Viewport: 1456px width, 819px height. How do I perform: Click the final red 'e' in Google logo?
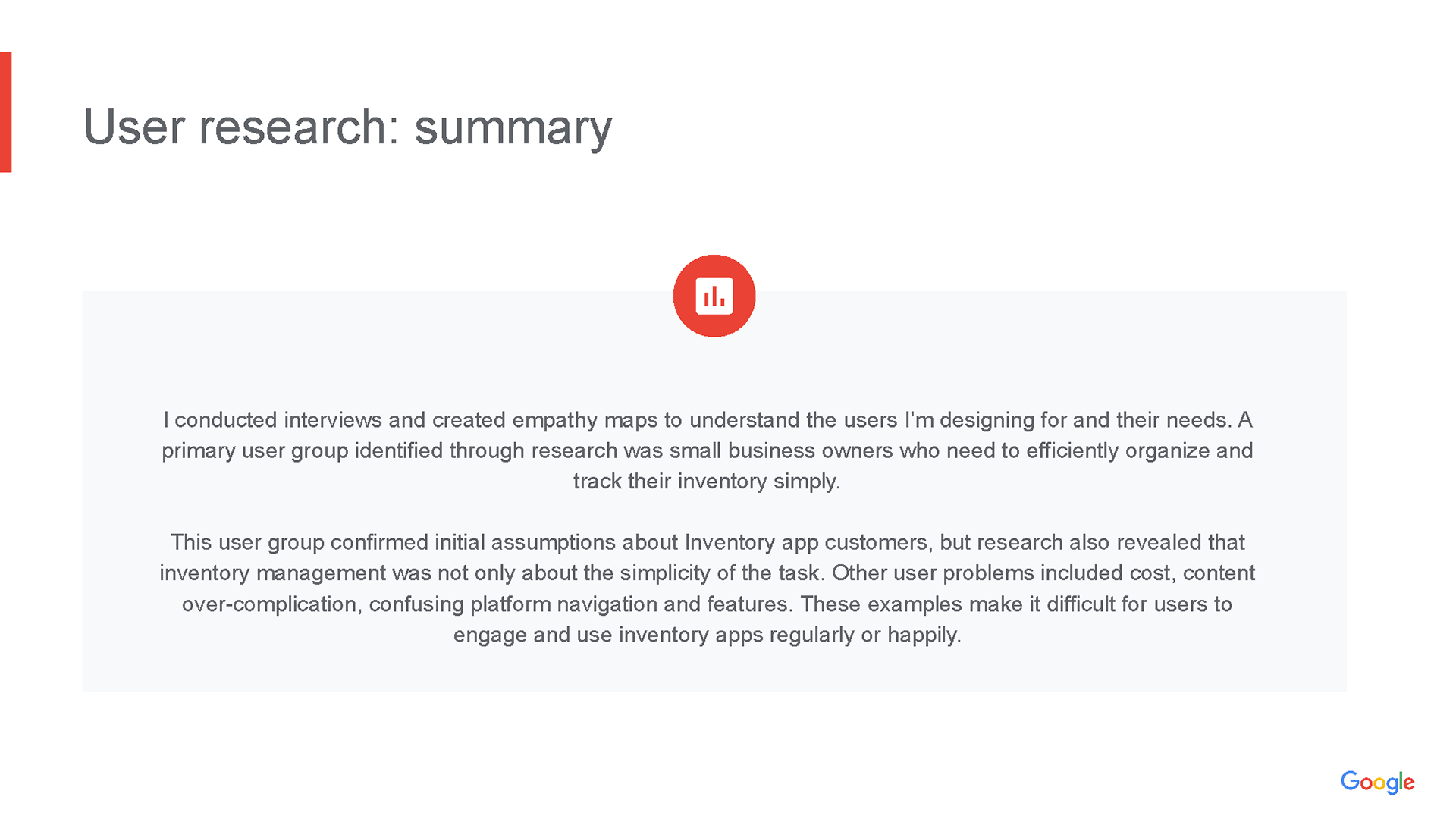[1409, 784]
